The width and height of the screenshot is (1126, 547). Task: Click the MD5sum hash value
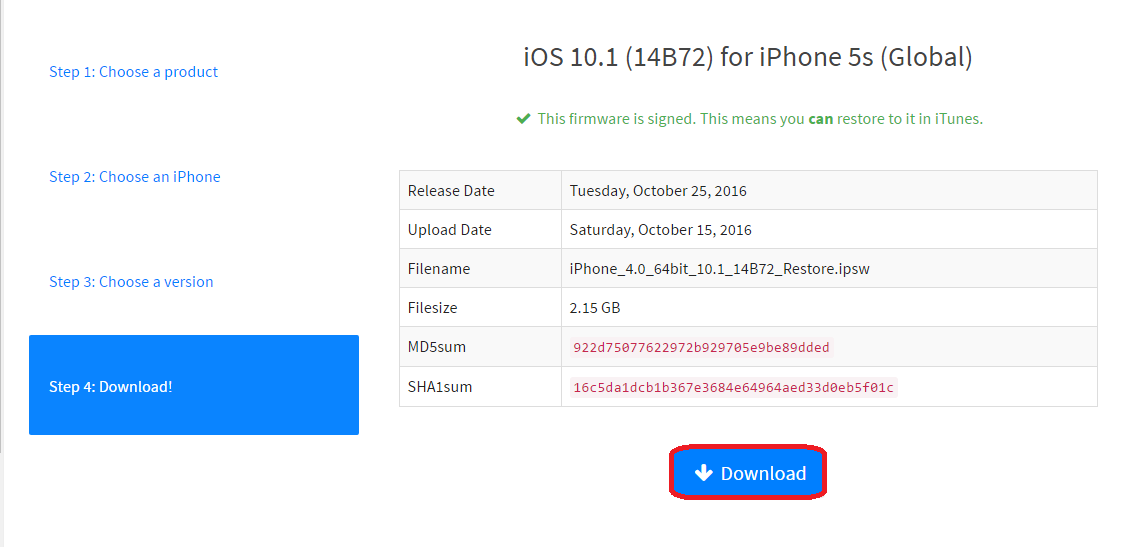tap(700, 348)
